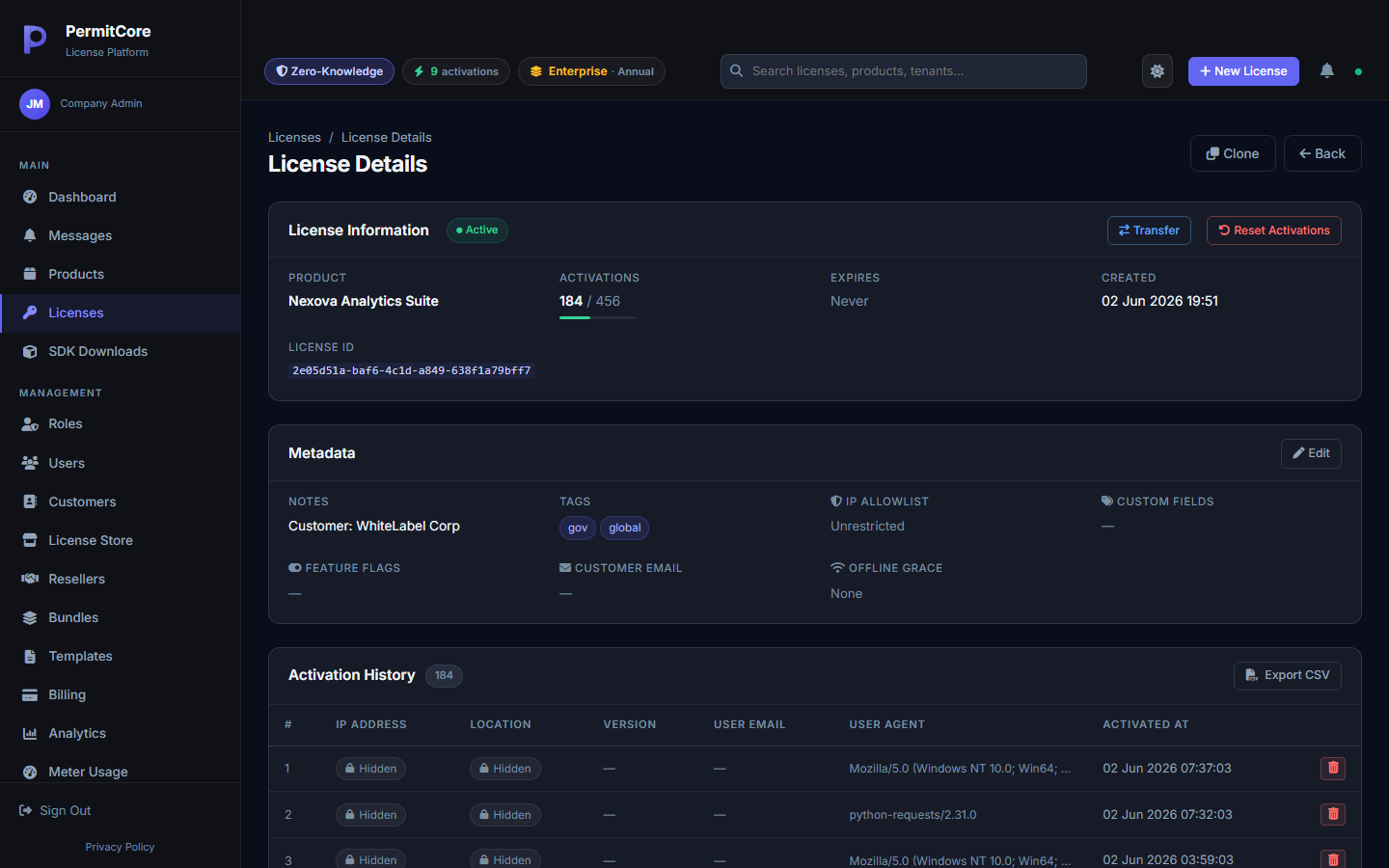Image resolution: width=1389 pixels, height=868 pixels.
Task: Click Customer: WhiteLabel Corp note
Action: pos(374,526)
